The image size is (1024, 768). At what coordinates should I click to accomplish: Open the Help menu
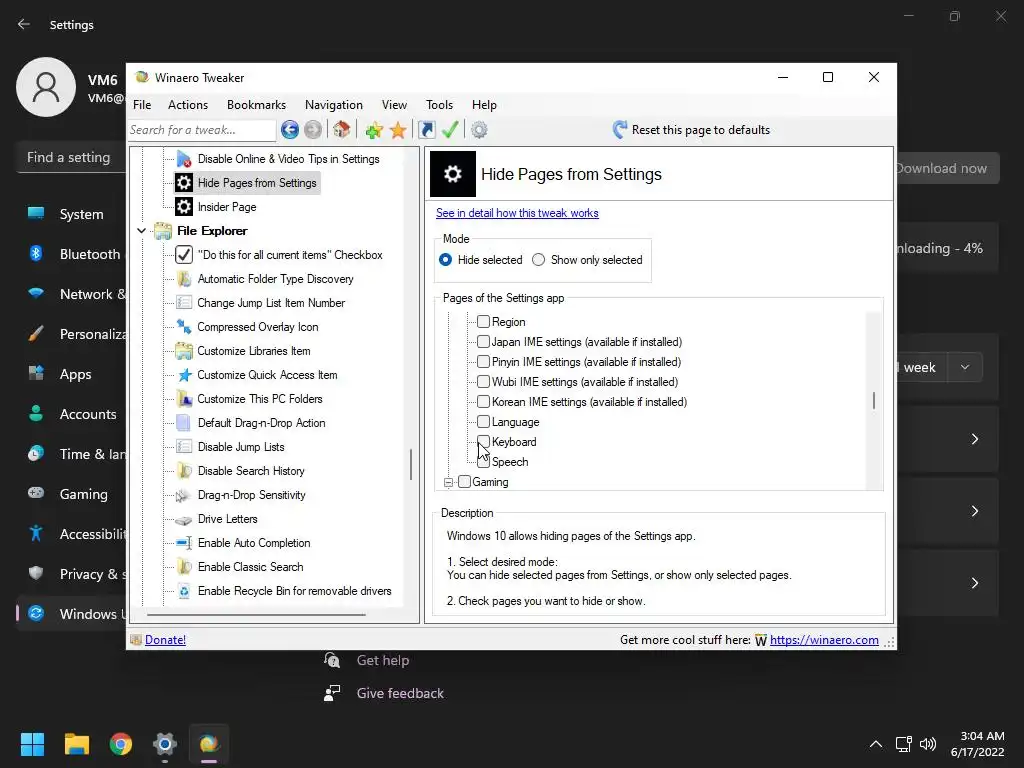(x=484, y=104)
